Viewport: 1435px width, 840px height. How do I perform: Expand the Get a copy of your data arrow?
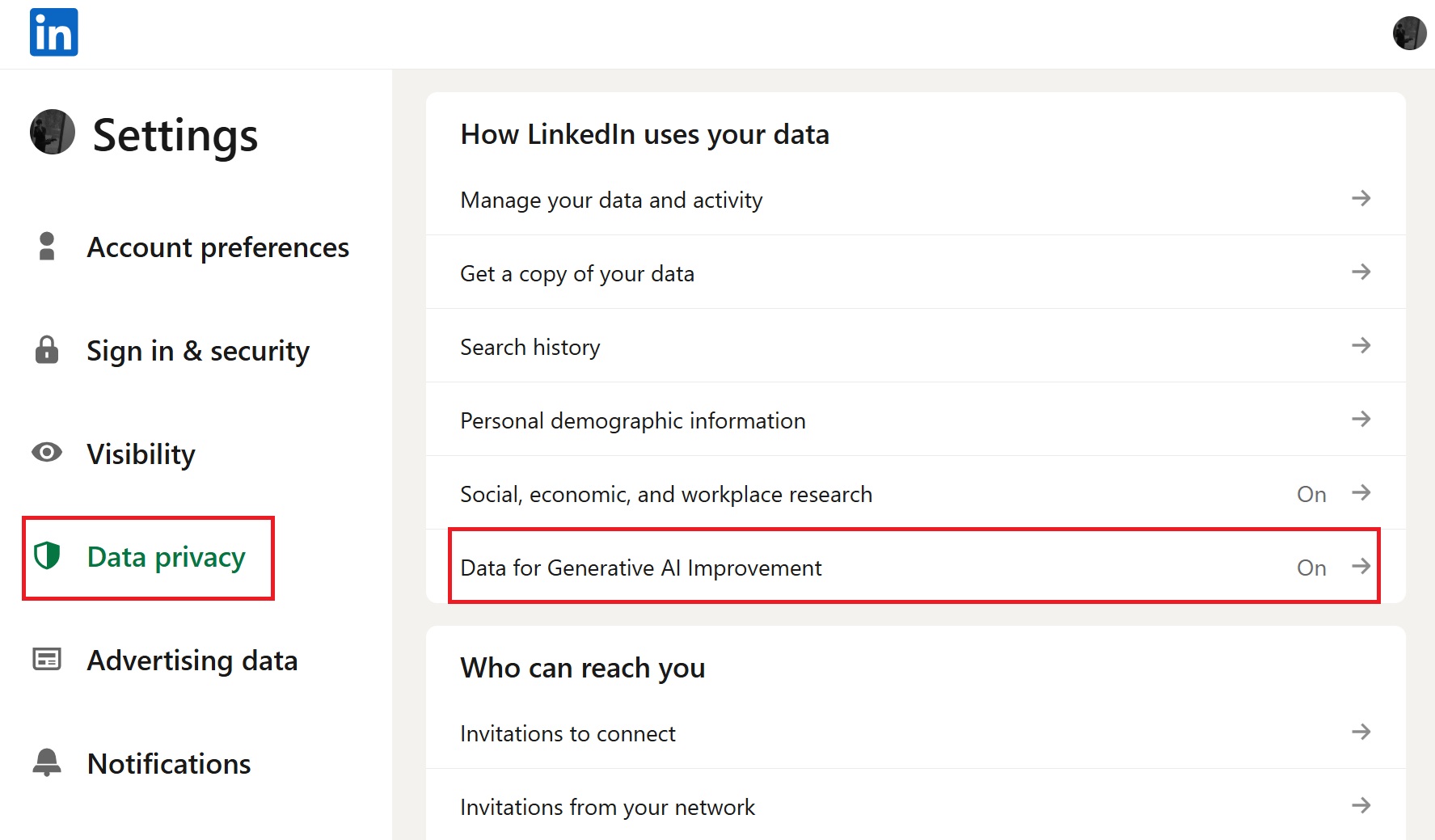[x=1361, y=272]
